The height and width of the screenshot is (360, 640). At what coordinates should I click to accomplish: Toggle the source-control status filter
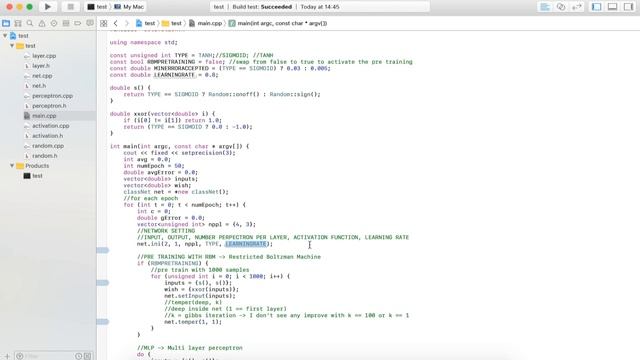click(x=87, y=356)
